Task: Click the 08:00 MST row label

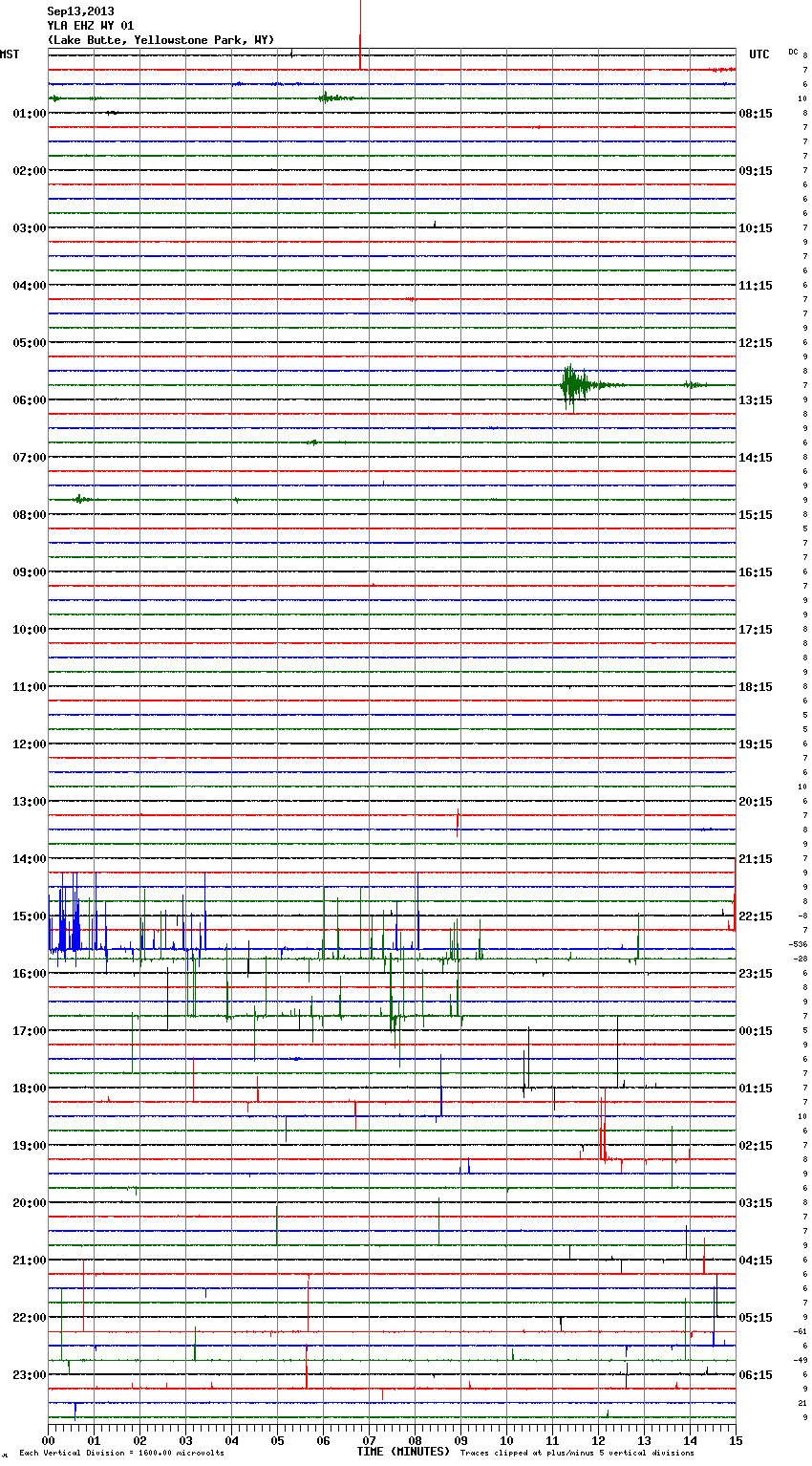Action: click(30, 515)
